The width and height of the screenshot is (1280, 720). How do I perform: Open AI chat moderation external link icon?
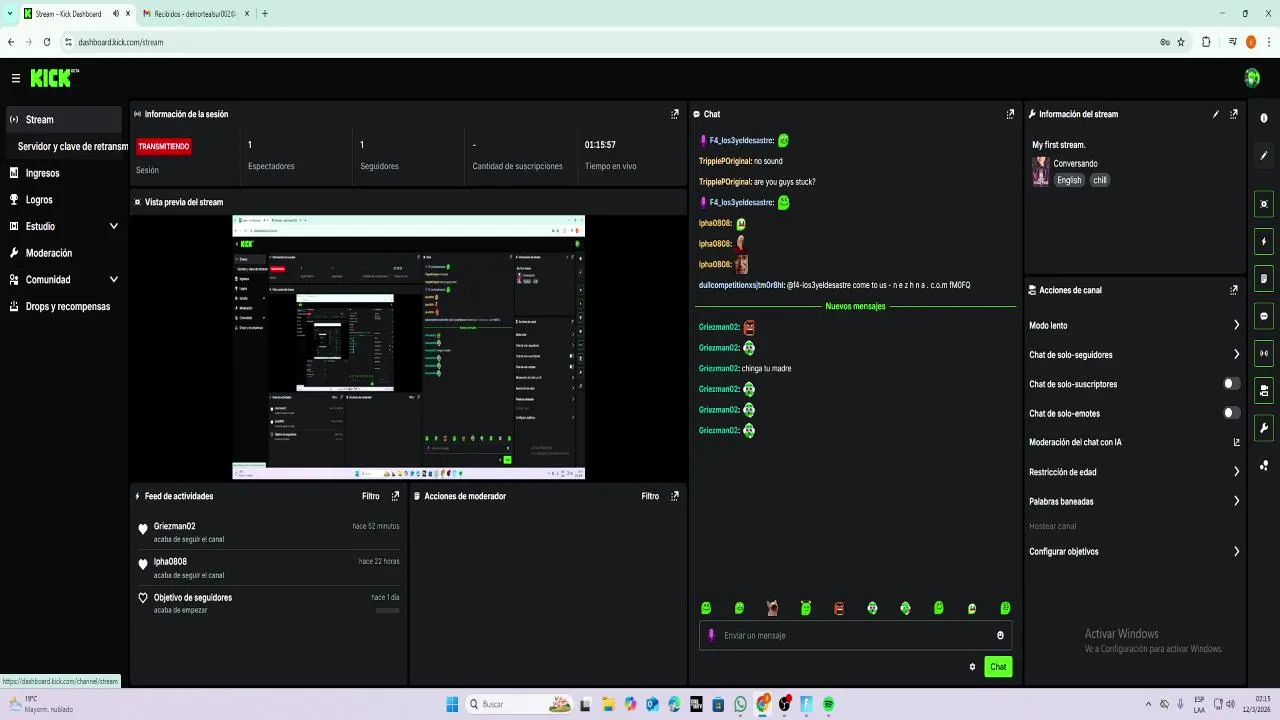1236,442
